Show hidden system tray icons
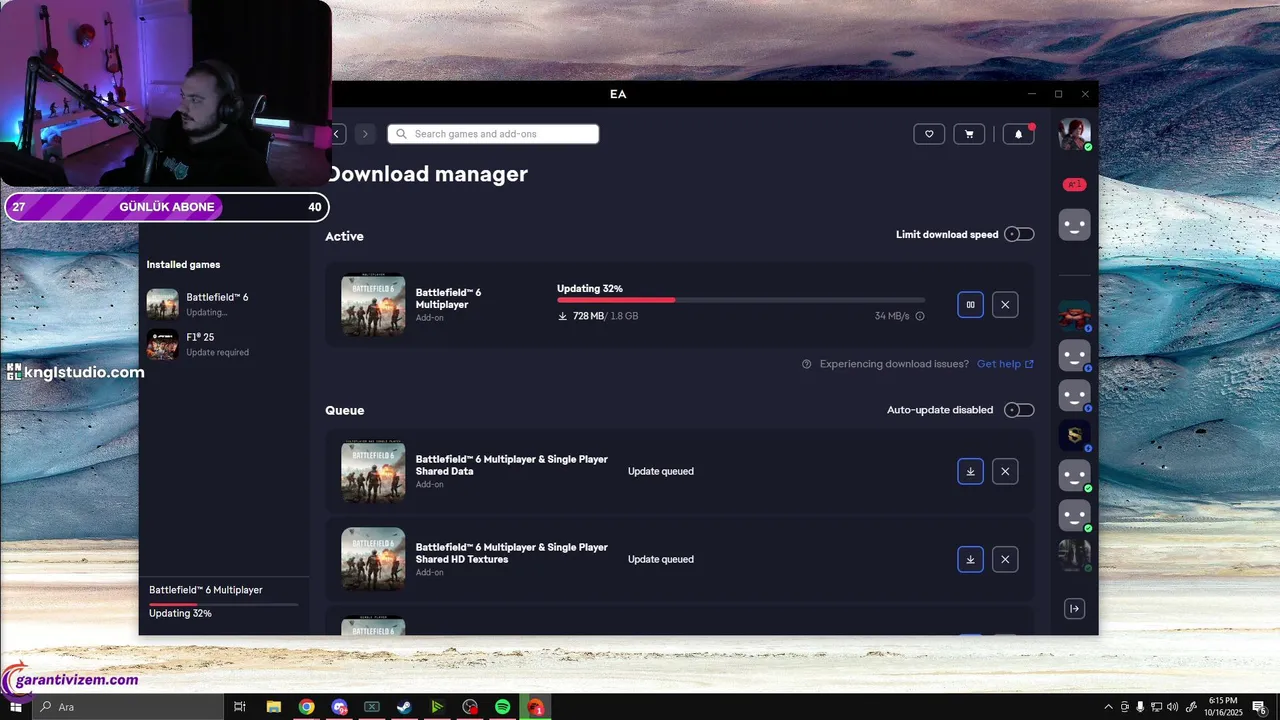Viewport: 1280px width, 720px height. click(1108, 707)
